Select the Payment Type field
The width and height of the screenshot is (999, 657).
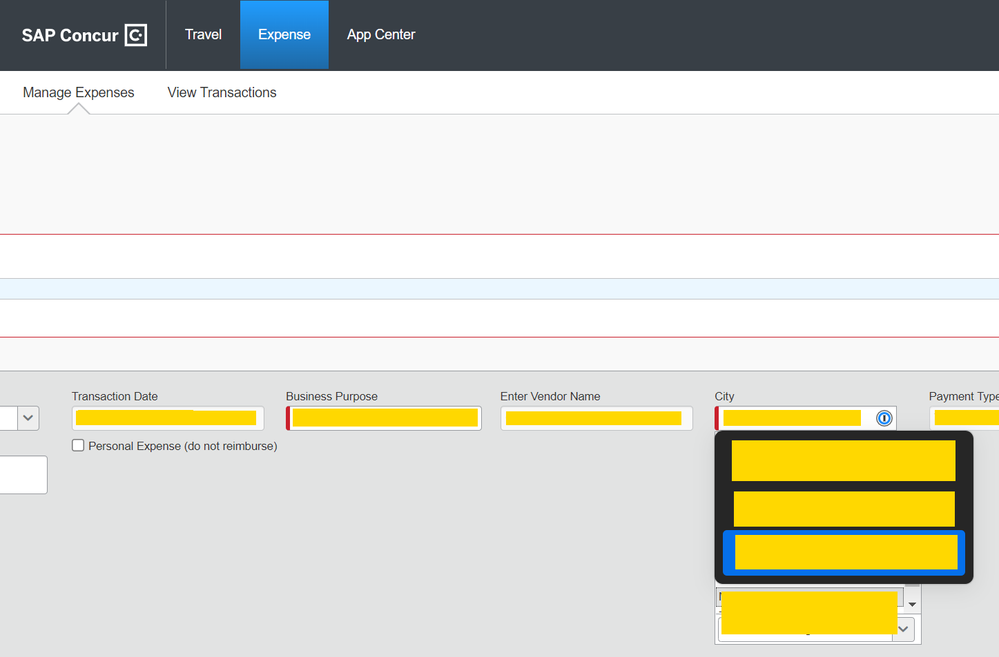pos(965,418)
